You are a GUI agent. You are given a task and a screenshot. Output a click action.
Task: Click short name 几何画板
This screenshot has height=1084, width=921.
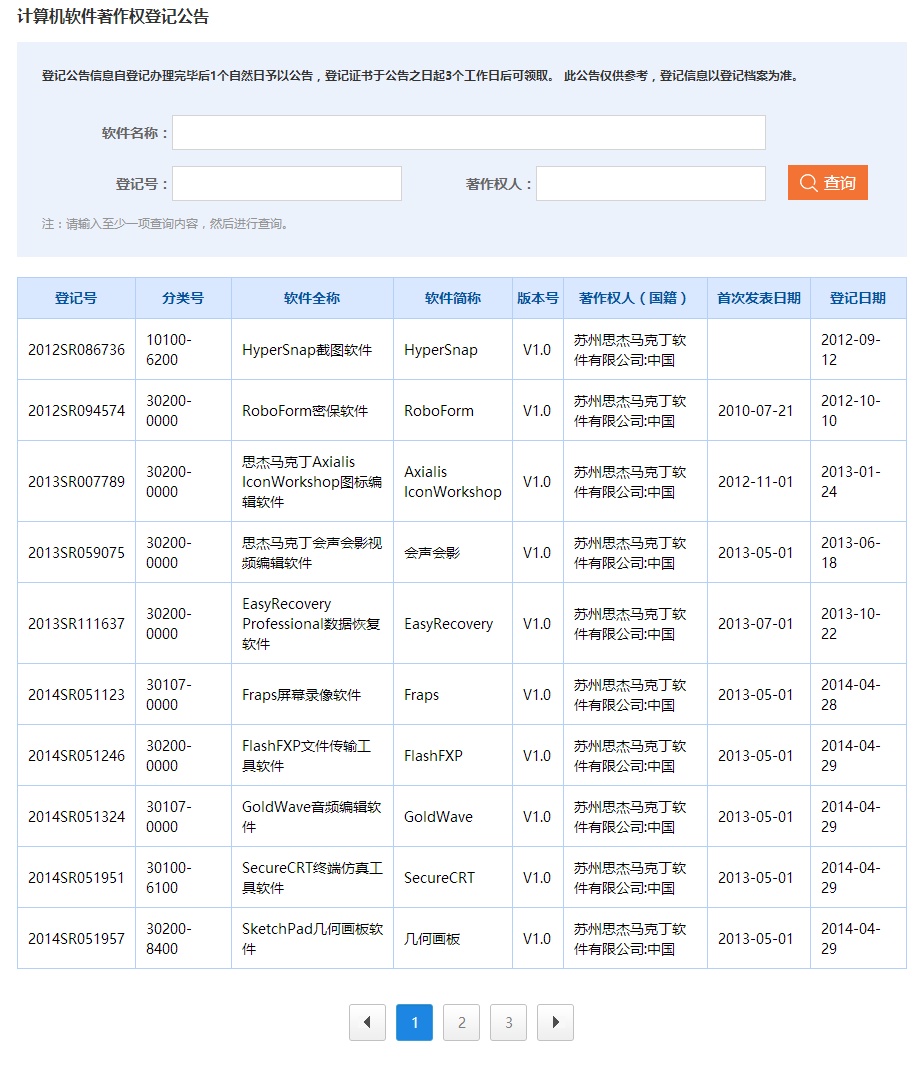coord(432,939)
